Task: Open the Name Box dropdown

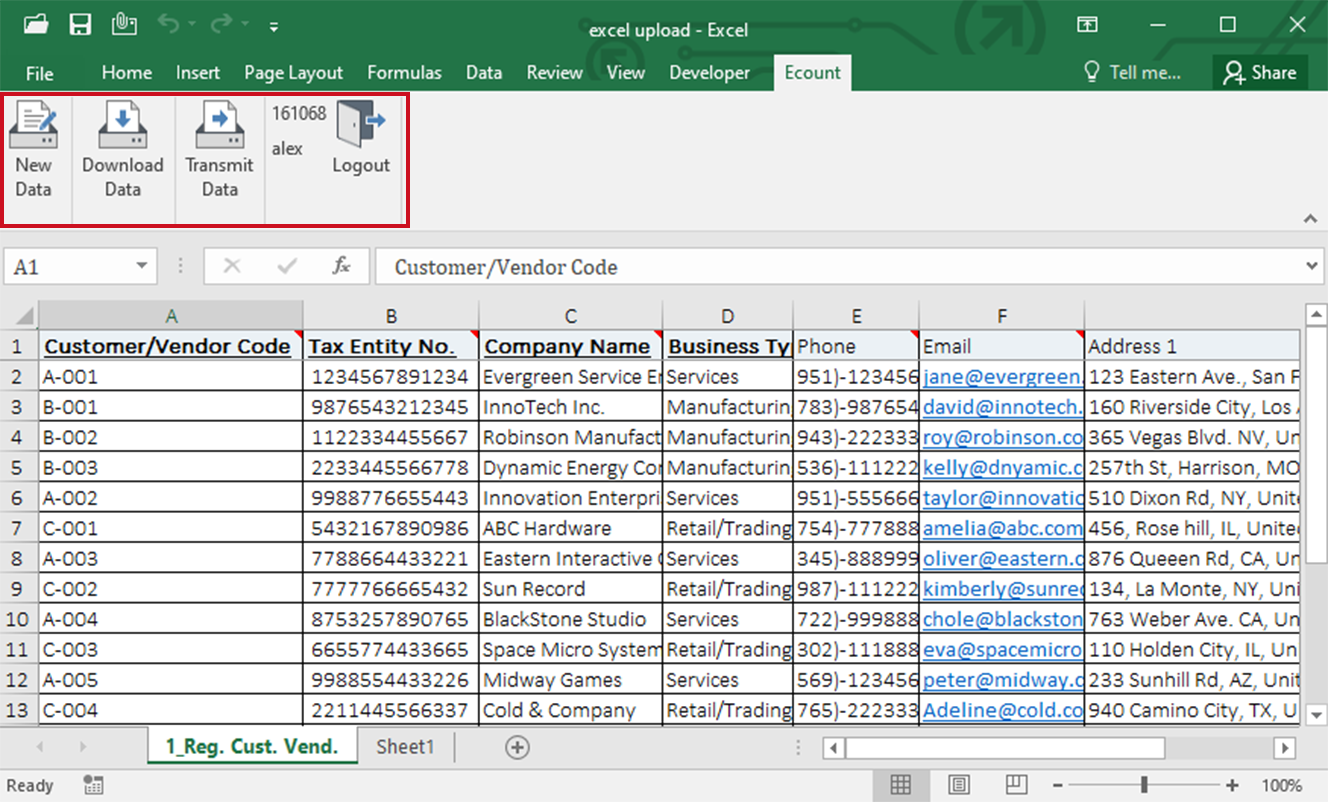Action: [x=141, y=266]
